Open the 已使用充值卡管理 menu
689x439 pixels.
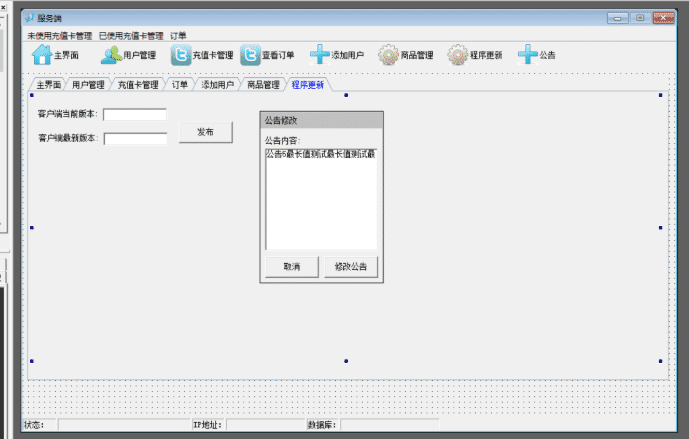pos(131,36)
